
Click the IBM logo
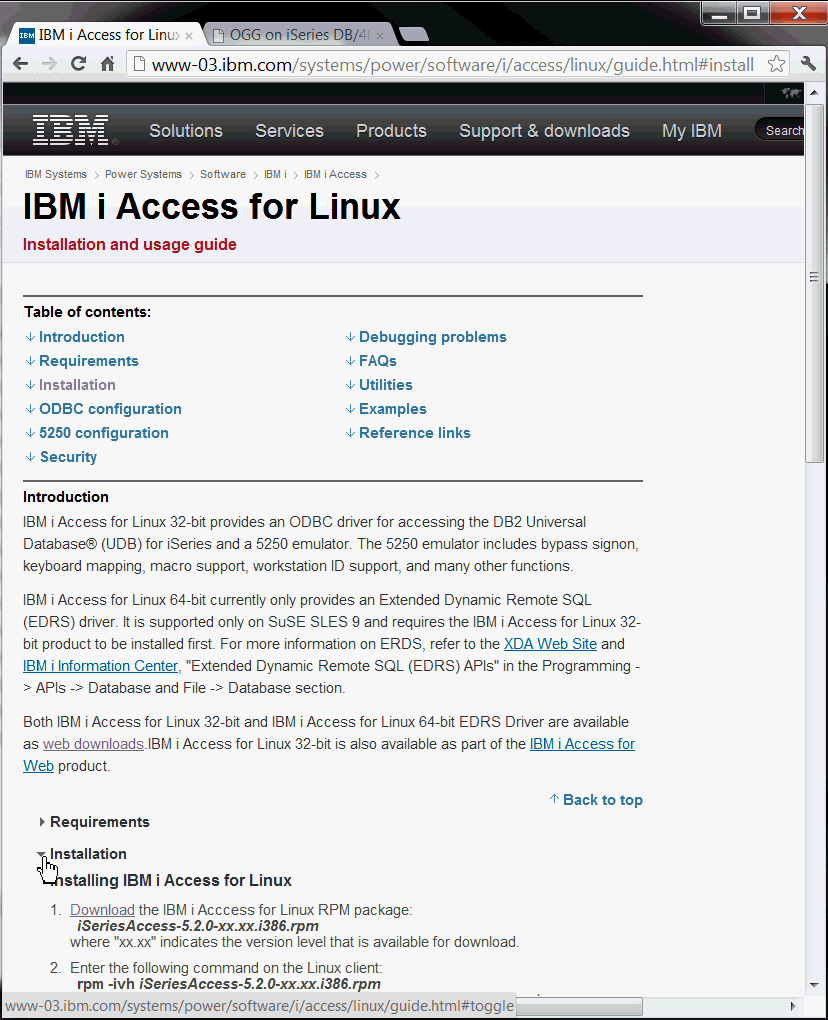coord(73,130)
